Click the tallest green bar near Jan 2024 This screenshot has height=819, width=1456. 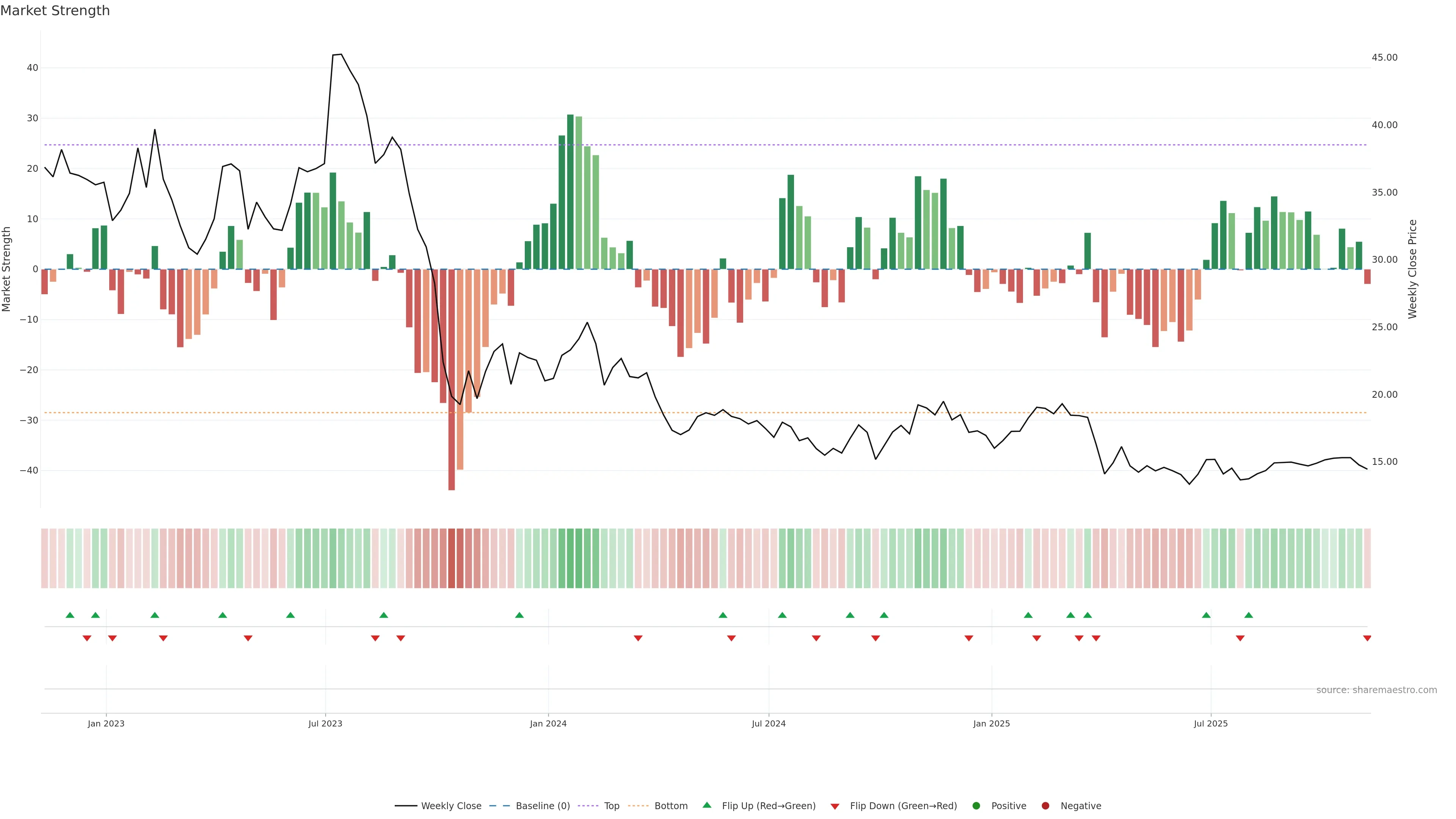570,192
